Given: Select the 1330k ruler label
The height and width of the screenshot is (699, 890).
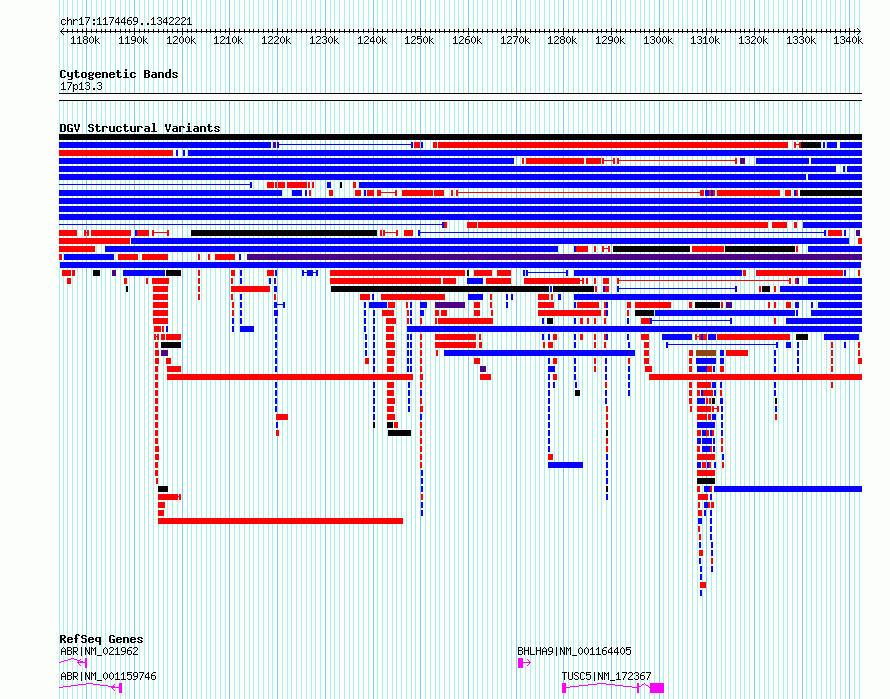Looking at the screenshot, I should 801,40.
